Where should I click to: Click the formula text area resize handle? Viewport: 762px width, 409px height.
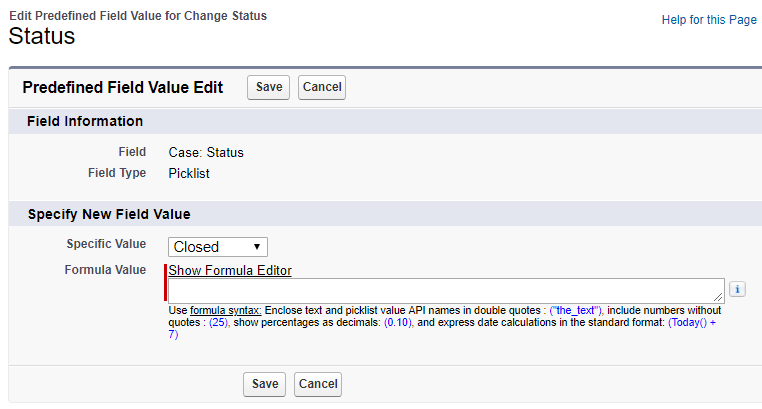point(718,296)
